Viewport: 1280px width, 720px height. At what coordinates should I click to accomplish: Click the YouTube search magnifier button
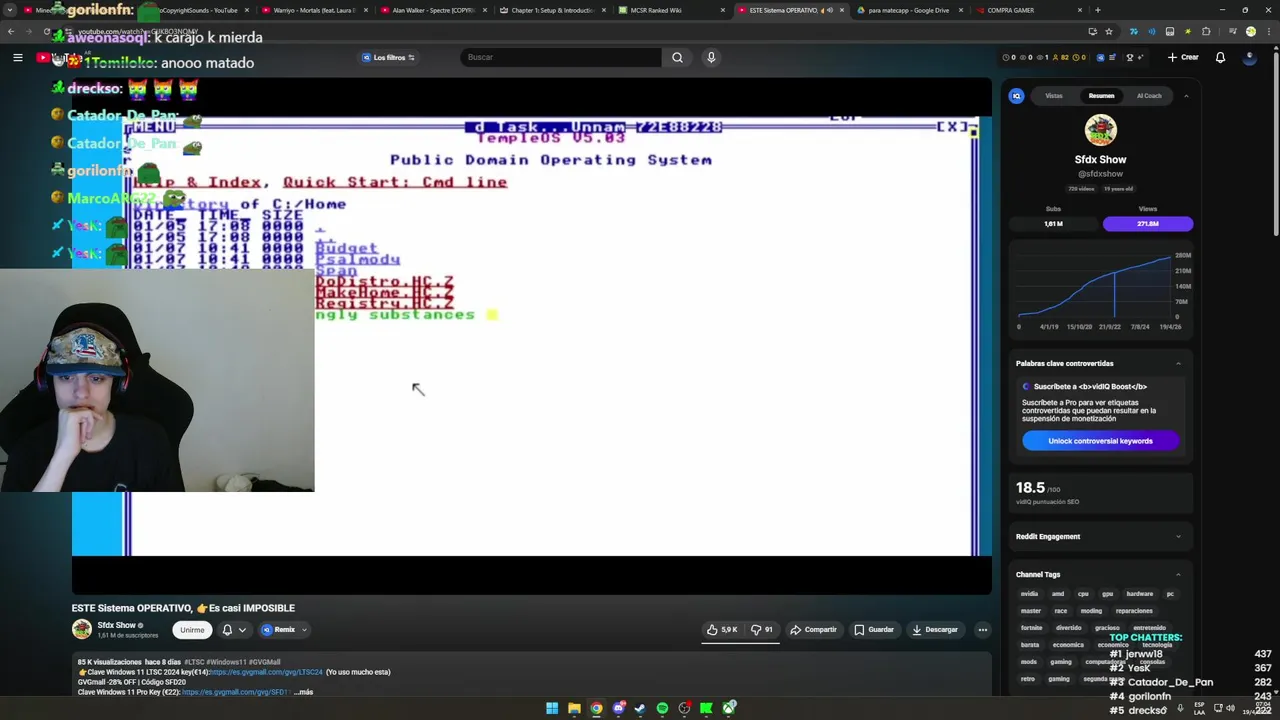677,57
